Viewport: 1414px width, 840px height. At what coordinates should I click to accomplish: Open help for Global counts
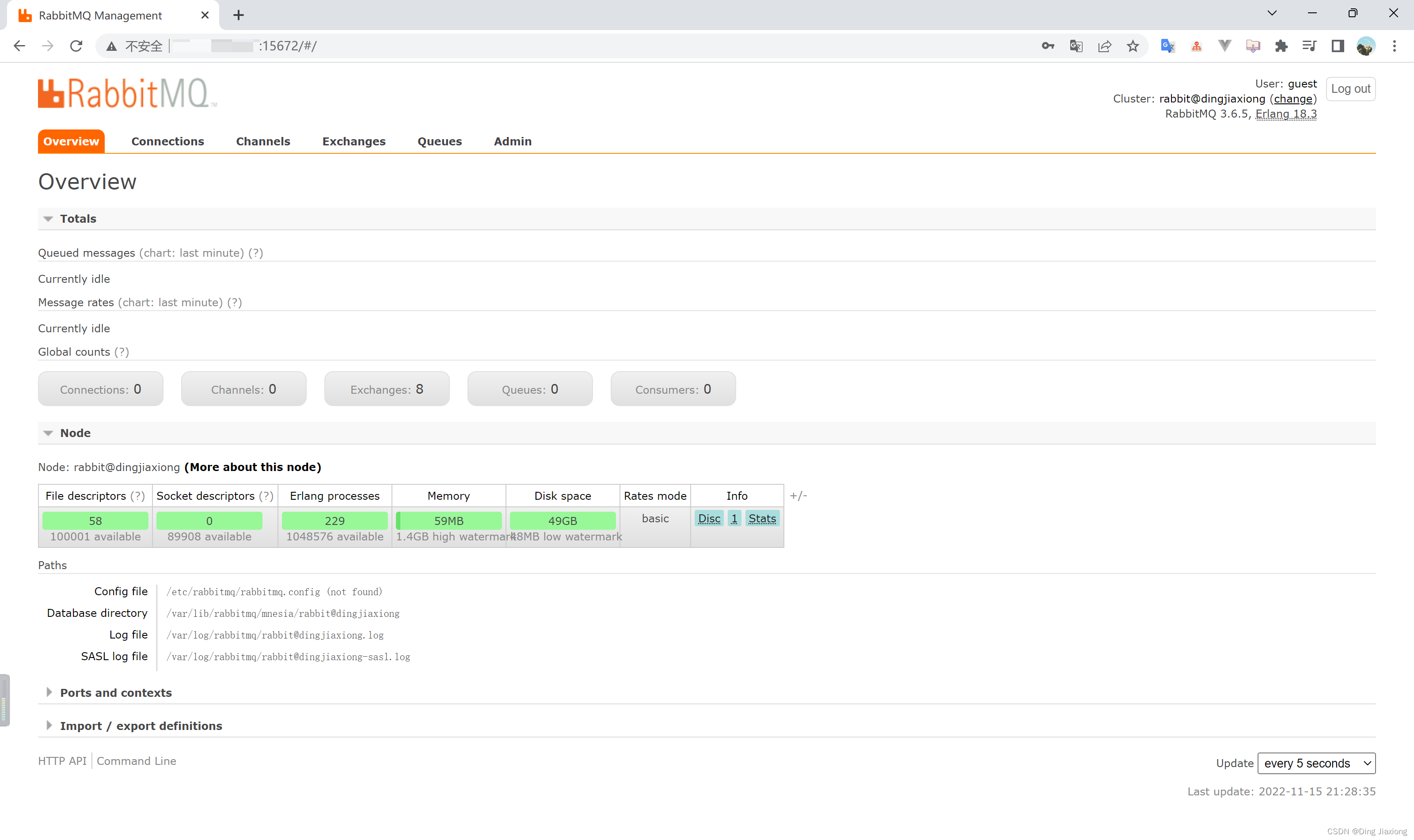pos(122,352)
